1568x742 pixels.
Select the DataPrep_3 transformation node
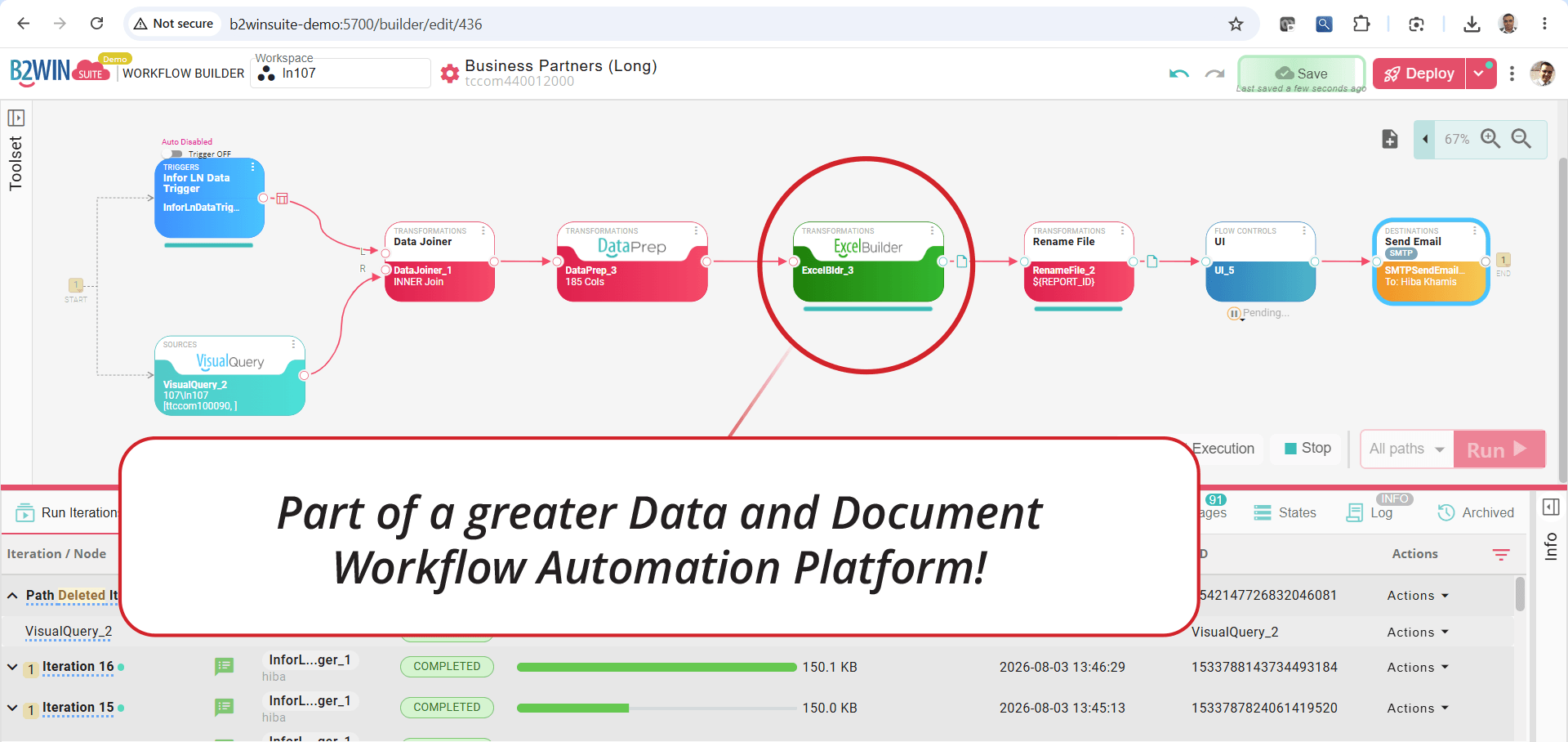pyautogui.click(x=631, y=261)
